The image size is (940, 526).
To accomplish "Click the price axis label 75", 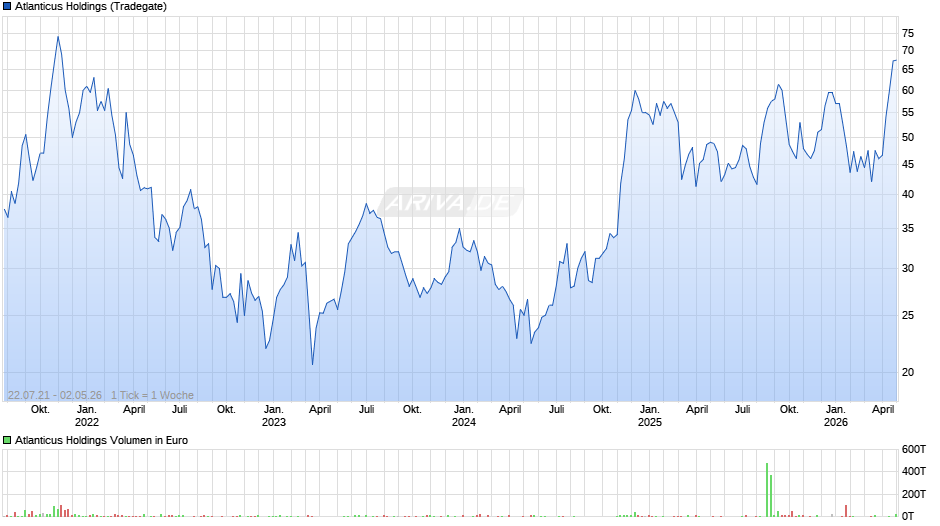I will click(908, 34).
